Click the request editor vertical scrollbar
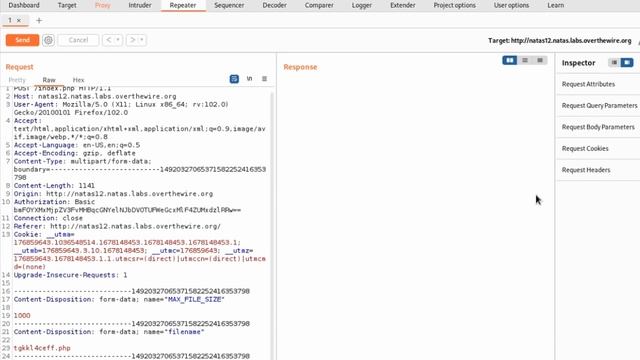 [x=272, y=224]
